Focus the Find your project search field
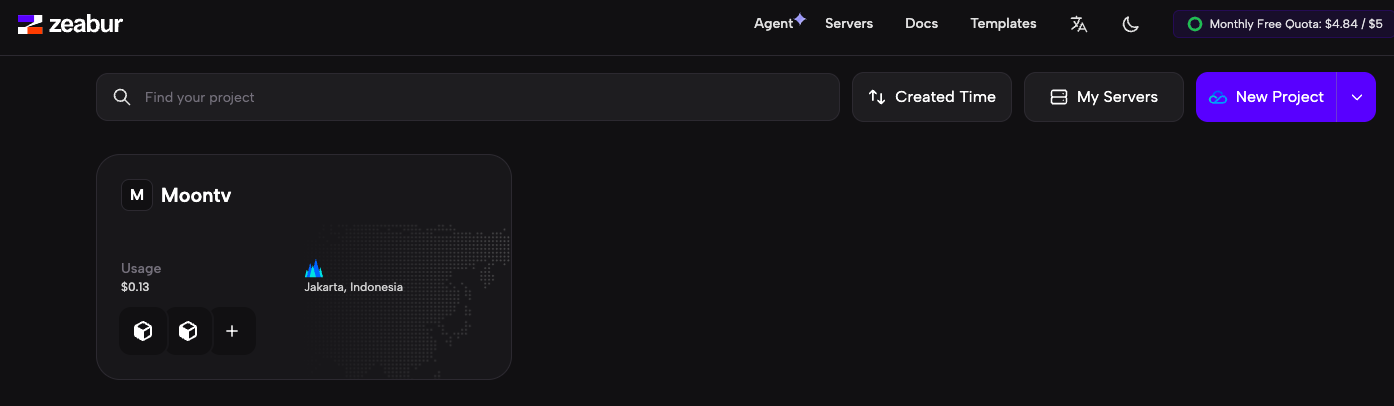Viewport: 1394px width, 406px height. 480,97
